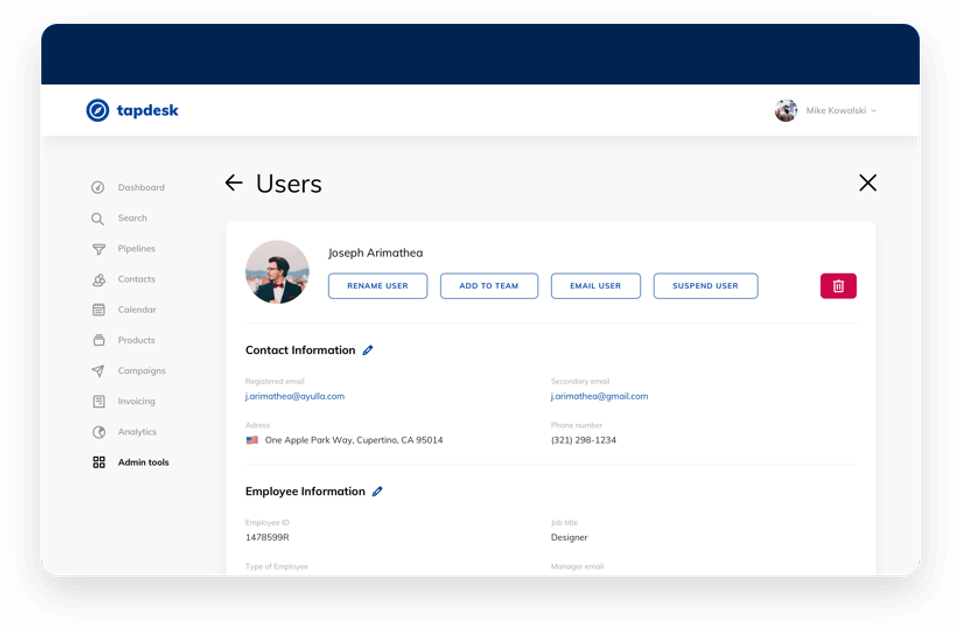
Task: Click the Users page heading
Action: click(289, 184)
